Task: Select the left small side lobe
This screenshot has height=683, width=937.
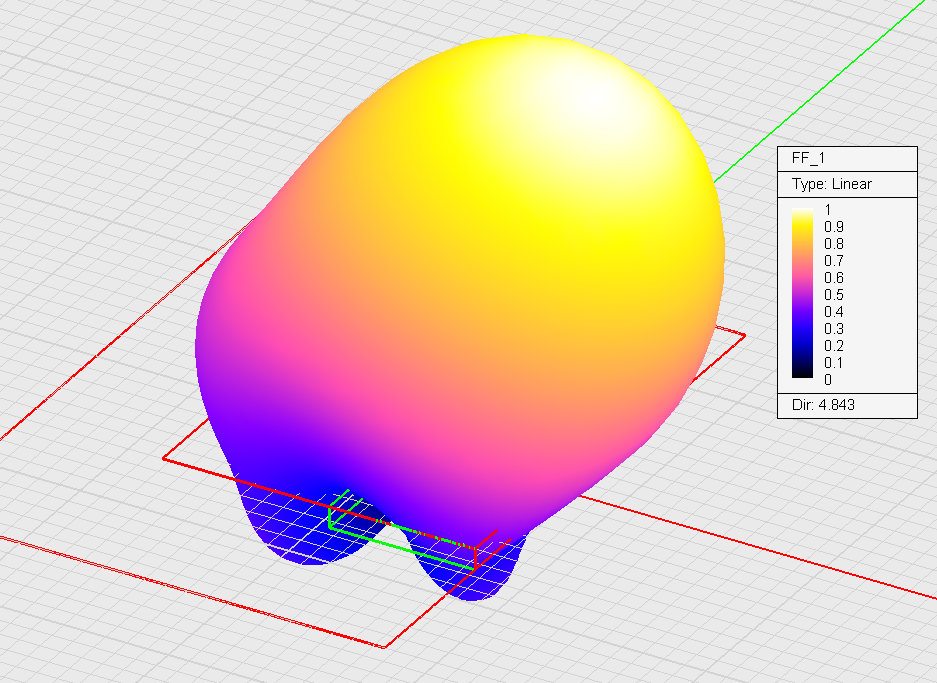Action: click(290, 530)
